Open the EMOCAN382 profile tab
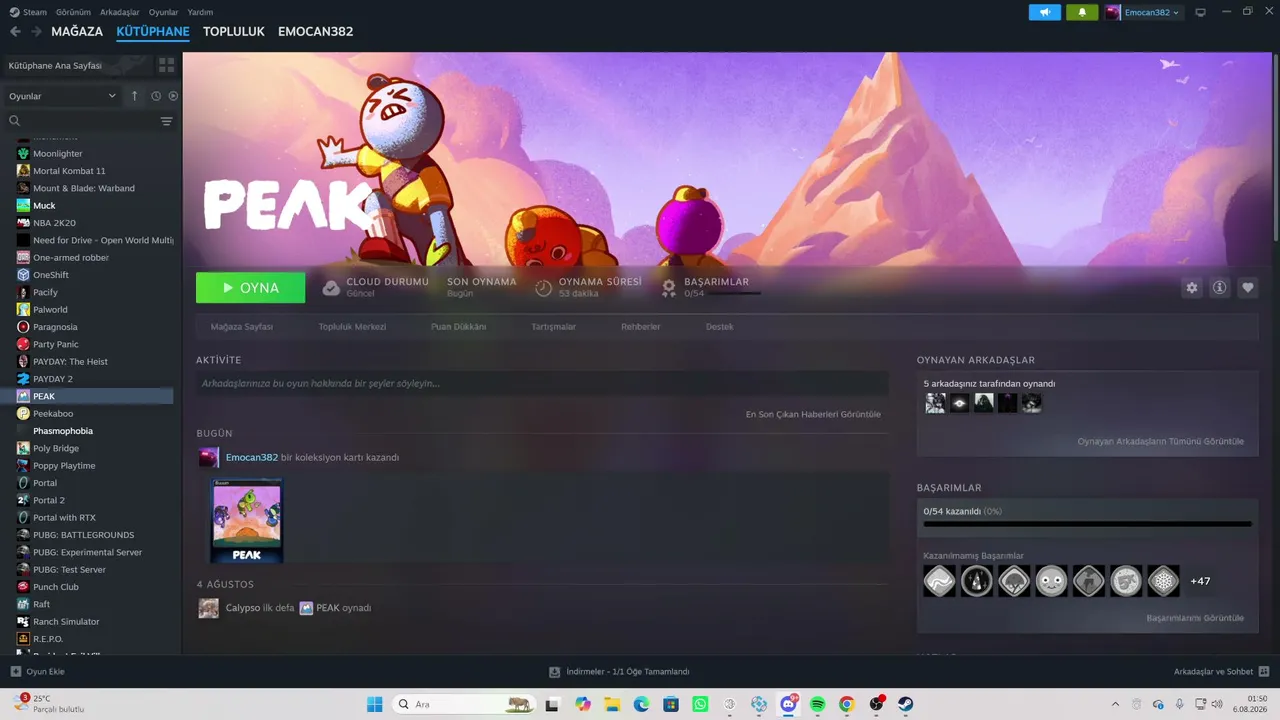 coord(316,32)
